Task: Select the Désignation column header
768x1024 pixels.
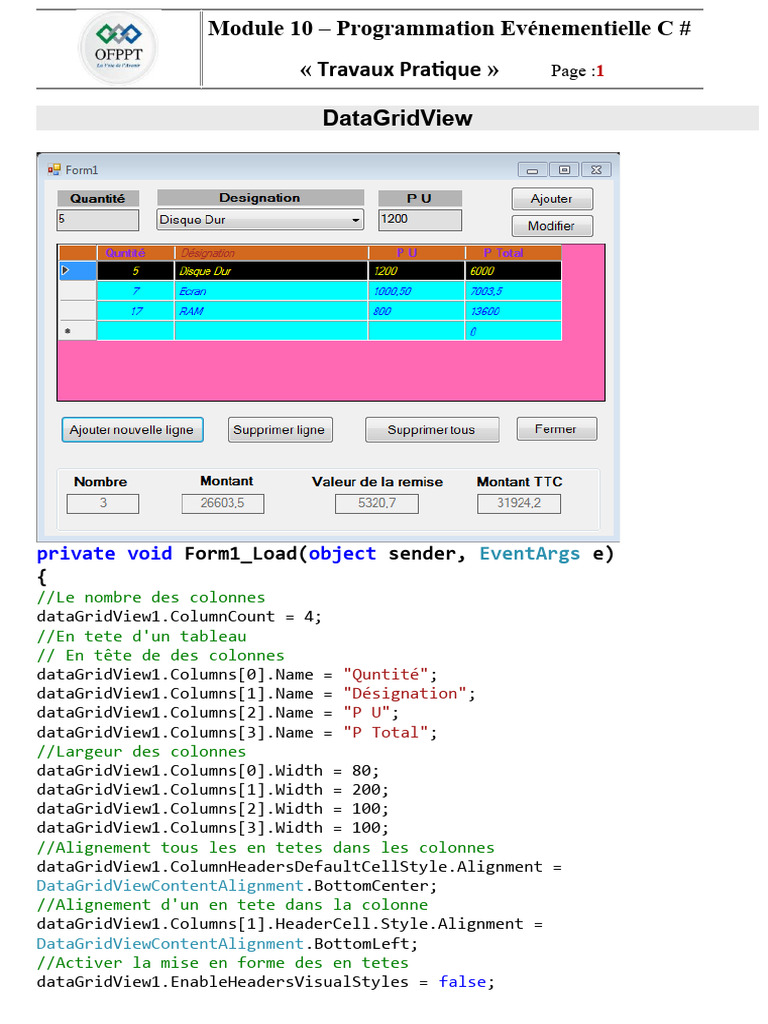Action: (x=271, y=253)
